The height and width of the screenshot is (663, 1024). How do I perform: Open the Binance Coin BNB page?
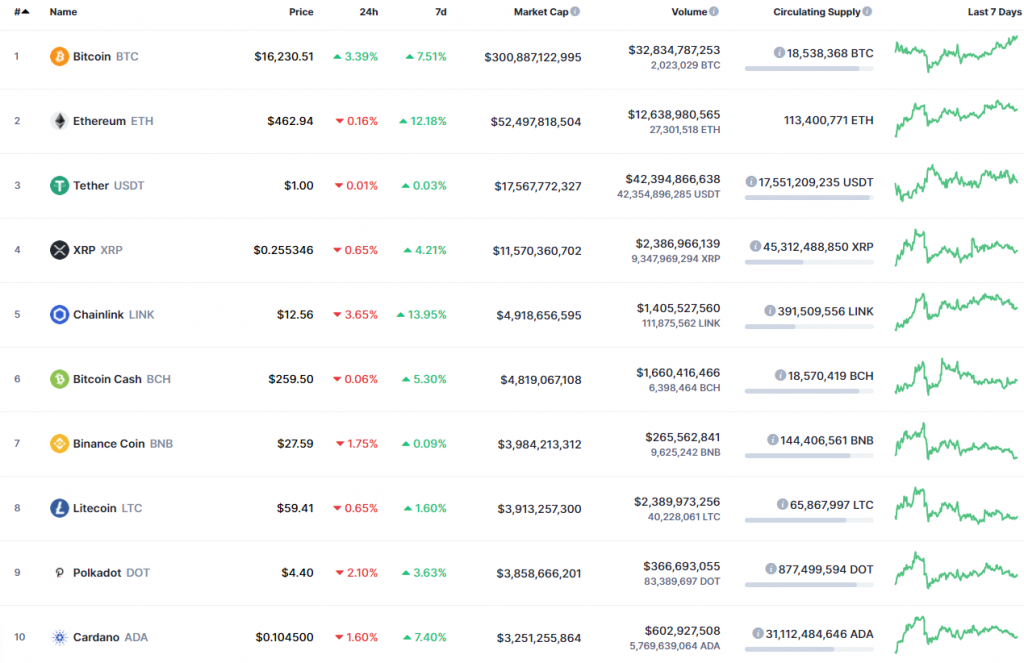pyautogui.click(x=123, y=444)
